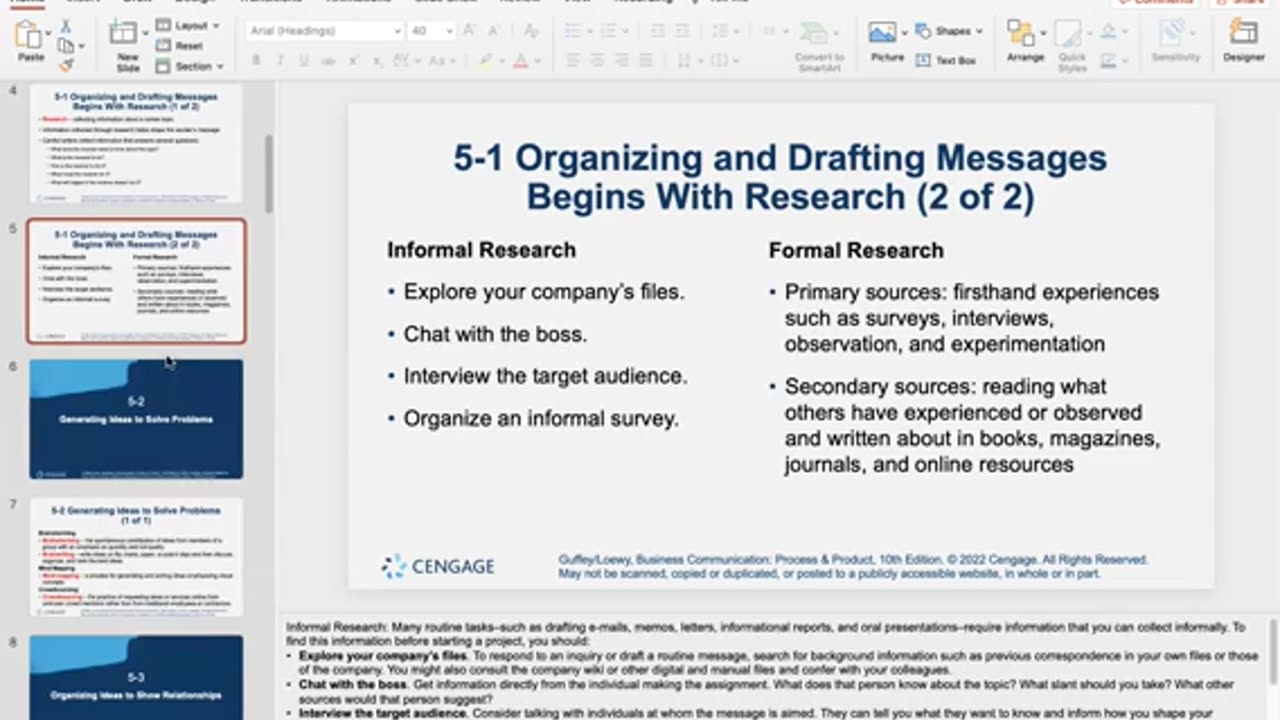This screenshot has height=720, width=1280.
Task: Open Quick Styles gallery
Action: coord(1071,46)
